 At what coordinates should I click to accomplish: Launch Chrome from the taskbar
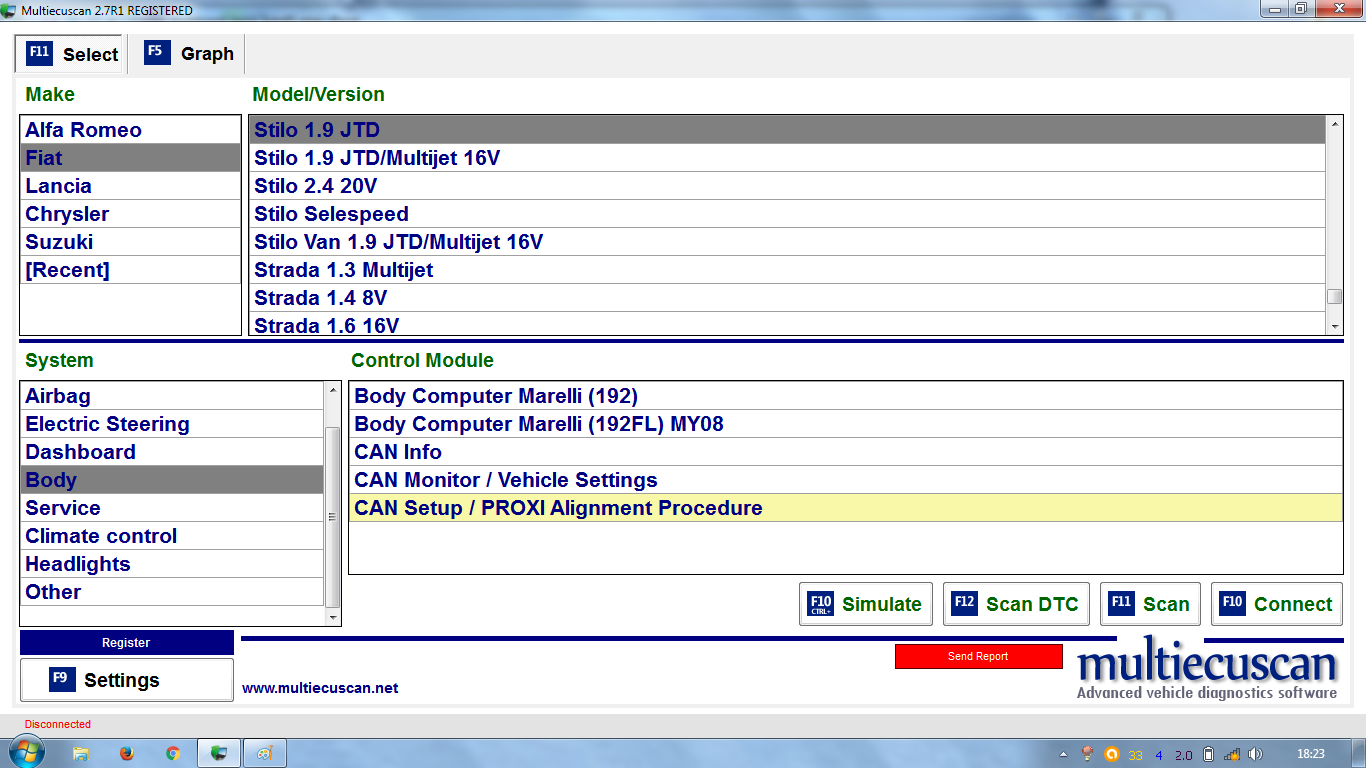click(173, 753)
